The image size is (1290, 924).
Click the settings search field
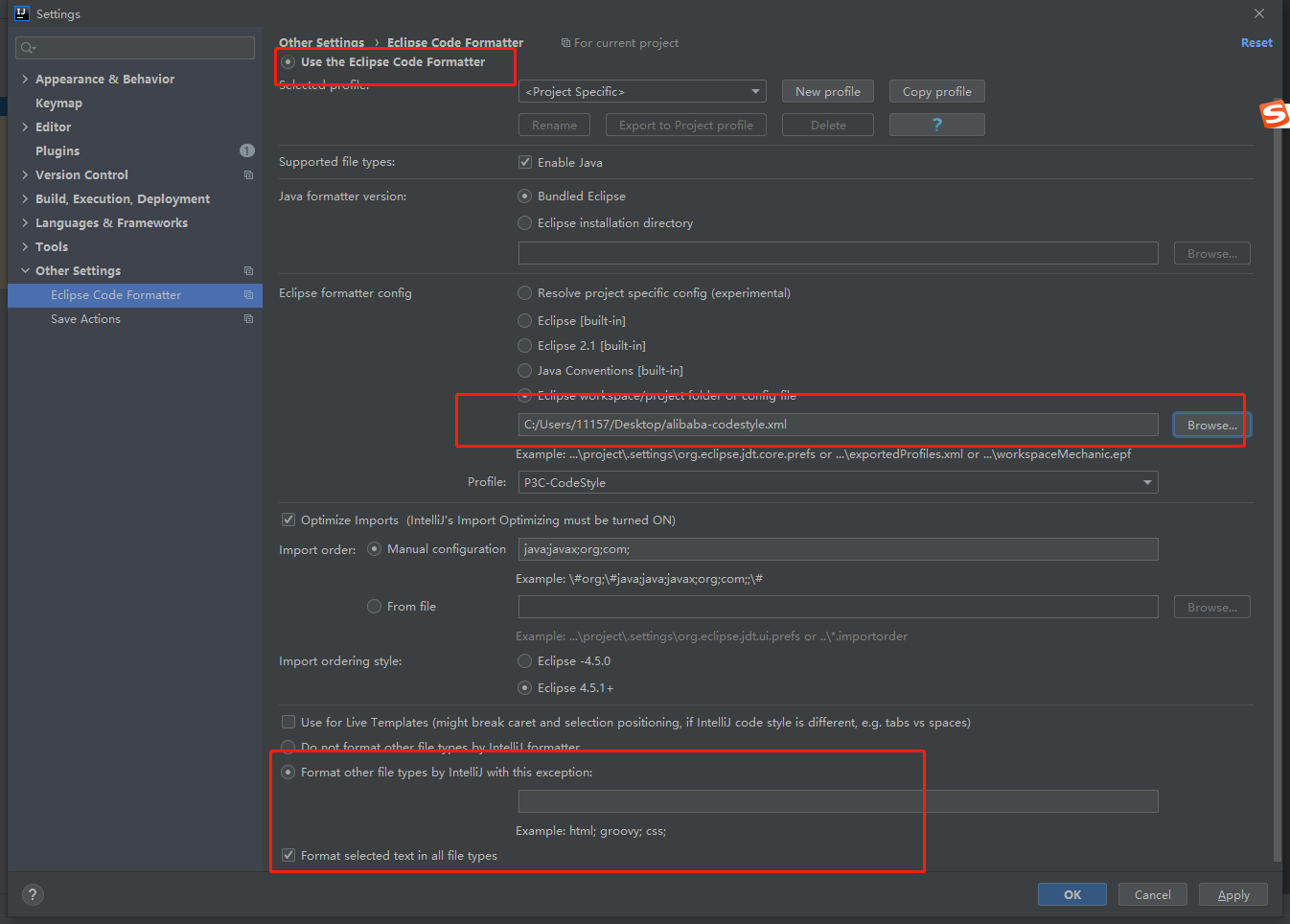click(135, 48)
